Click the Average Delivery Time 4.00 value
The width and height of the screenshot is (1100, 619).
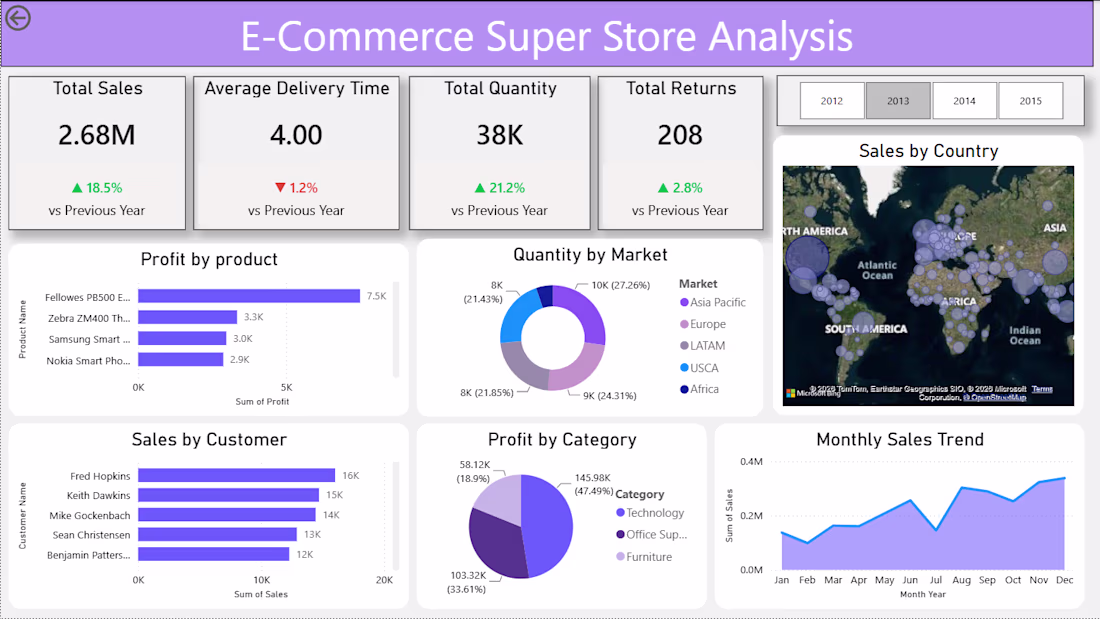pyautogui.click(x=296, y=135)
